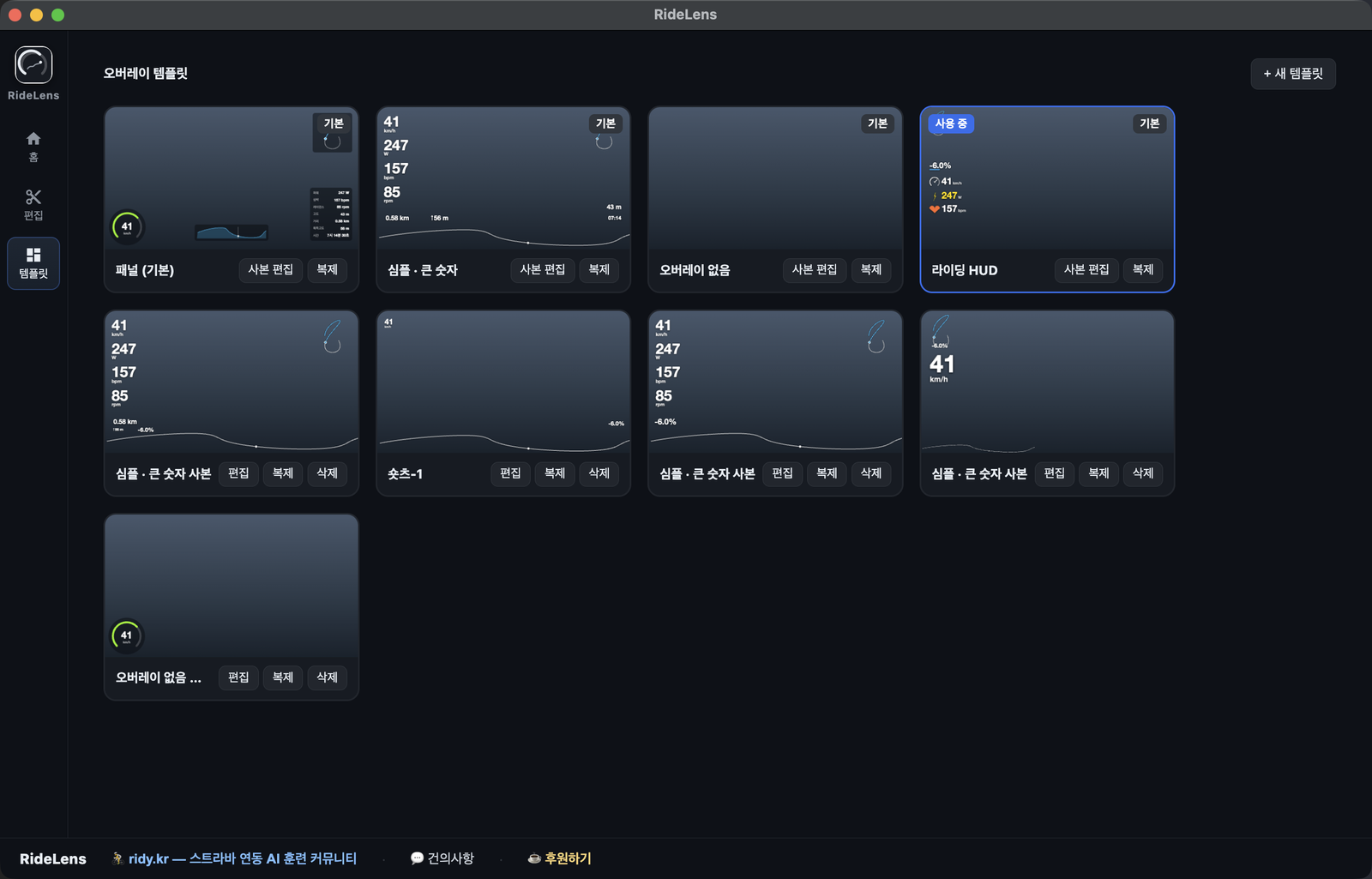Click the speech bubble 건의사항 icon
The height and width of the screenshot is (879, 1372).
[x=417, y=858]
